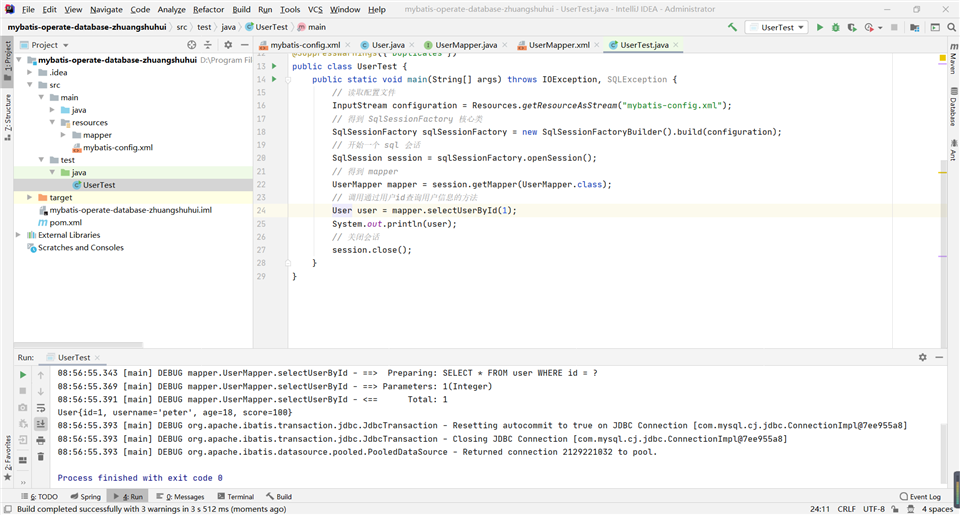Screen dimensions: 960x515
Task: Expand the mapper folder
Action: click(x=63, y=135)
